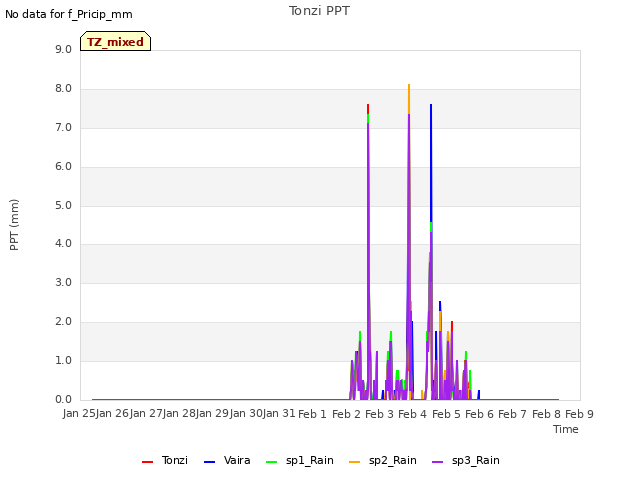Screen dimensions: 640x480
Task: Click the Feb 2 x-axis tick label
Action: [x=346, y=414]
